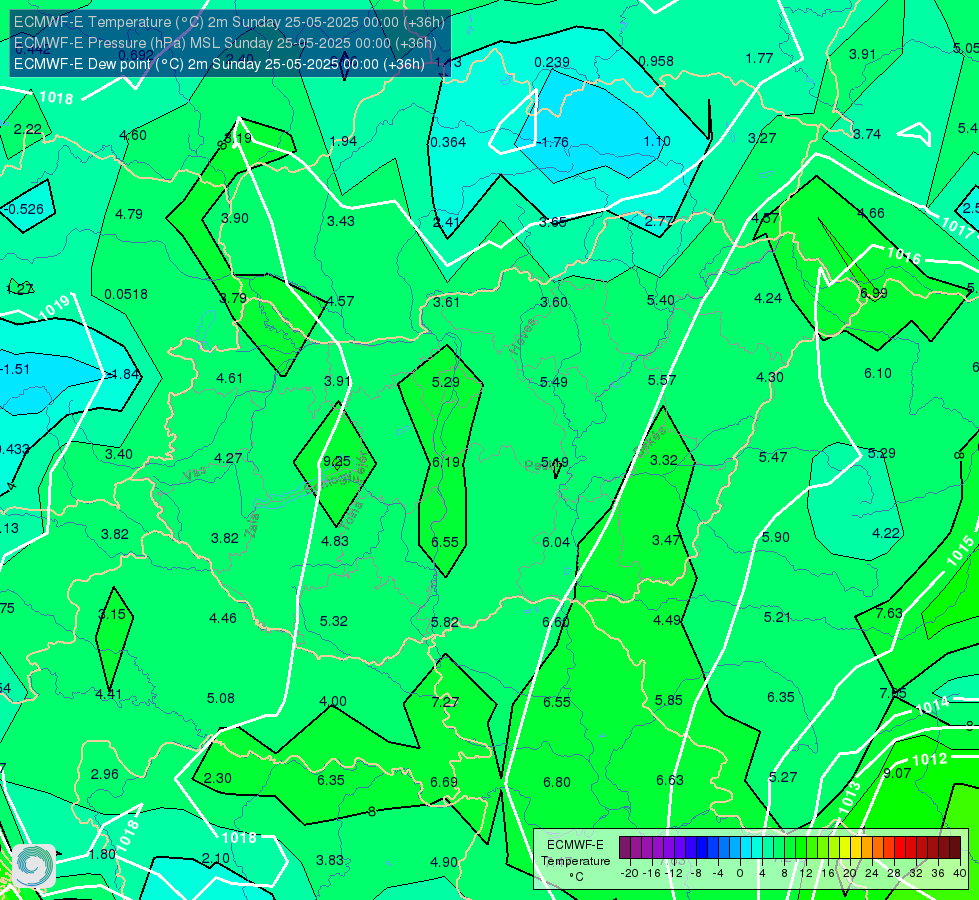Click the 6.04 value
Image resolution: width=979 pixels, height=900 pixels.
(x=556, y=543)
